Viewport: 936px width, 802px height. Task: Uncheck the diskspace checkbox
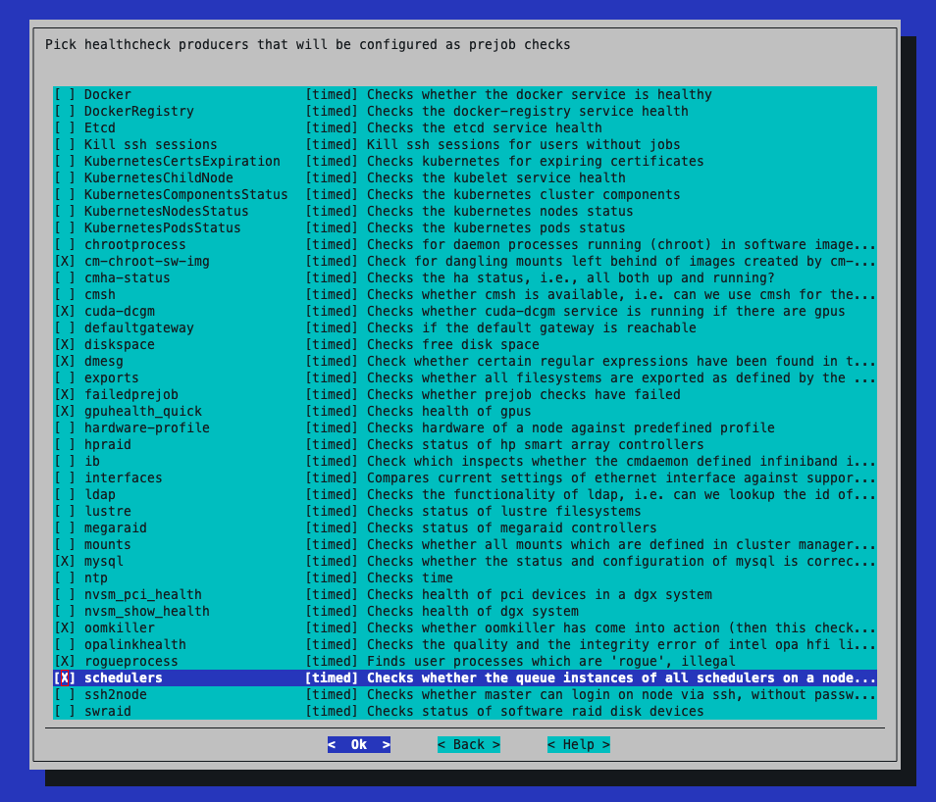[x=64, y=345]
